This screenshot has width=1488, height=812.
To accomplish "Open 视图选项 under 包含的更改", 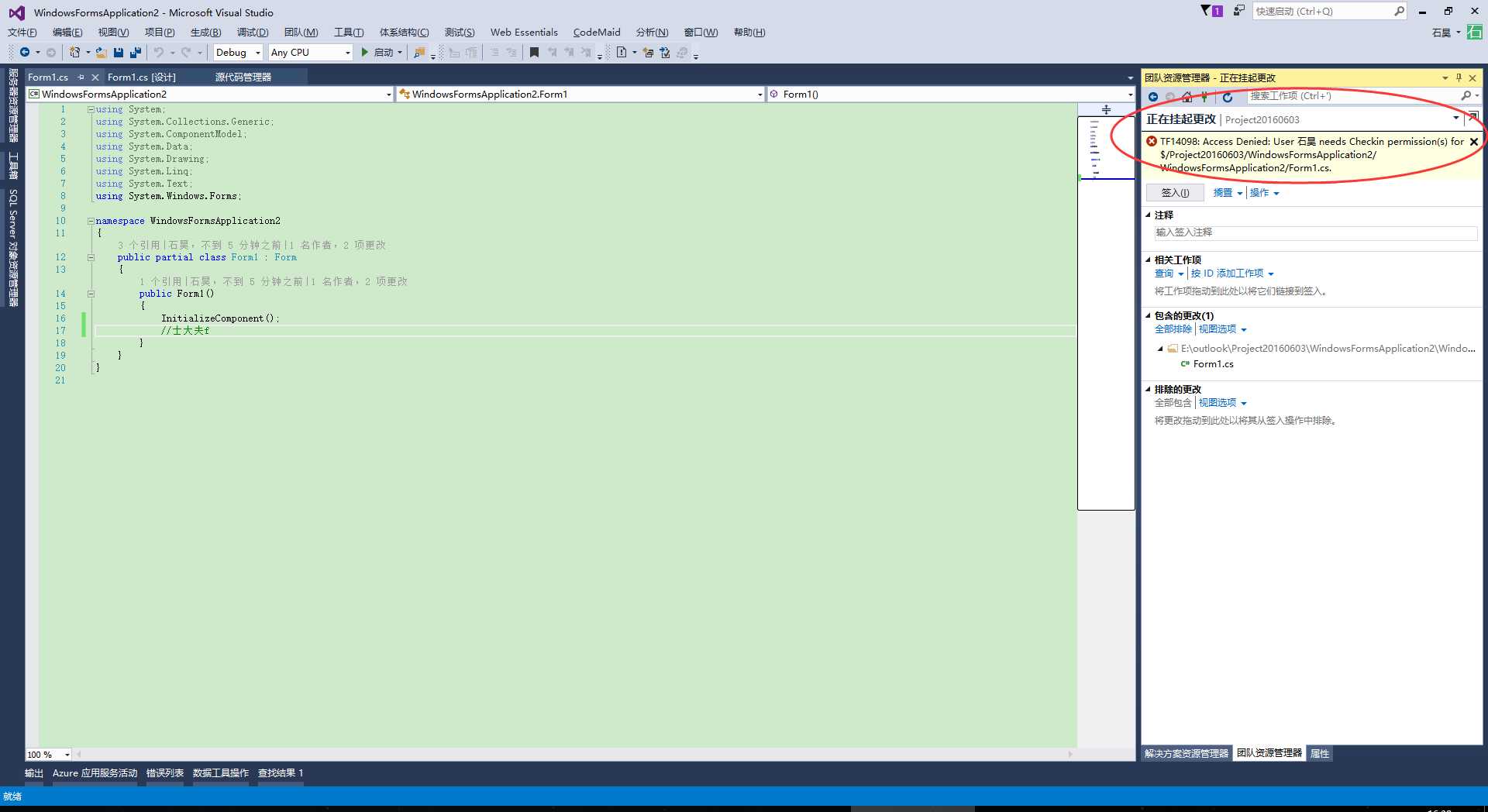I will point(1222,329).
